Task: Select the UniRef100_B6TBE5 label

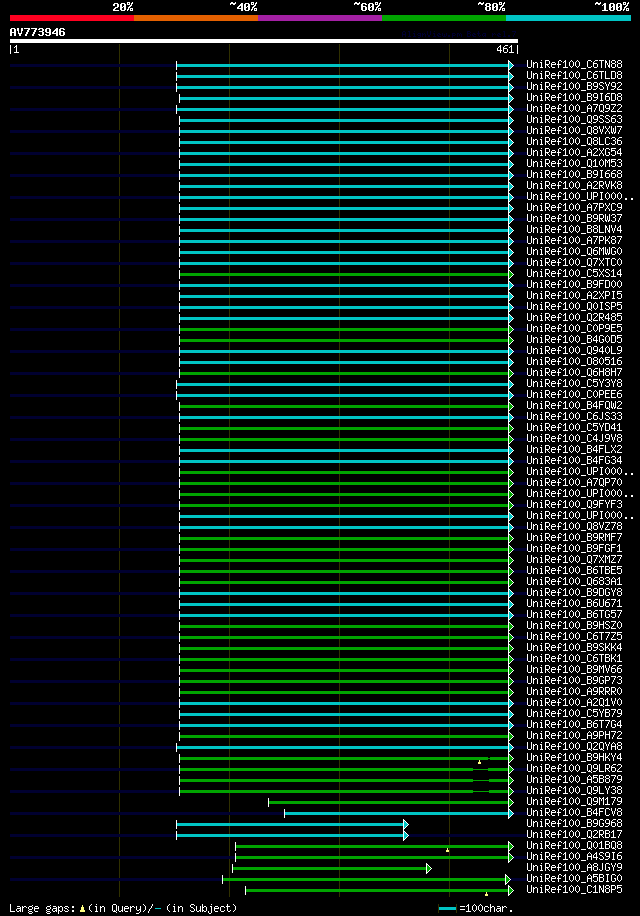Action: tap(574, 571)
